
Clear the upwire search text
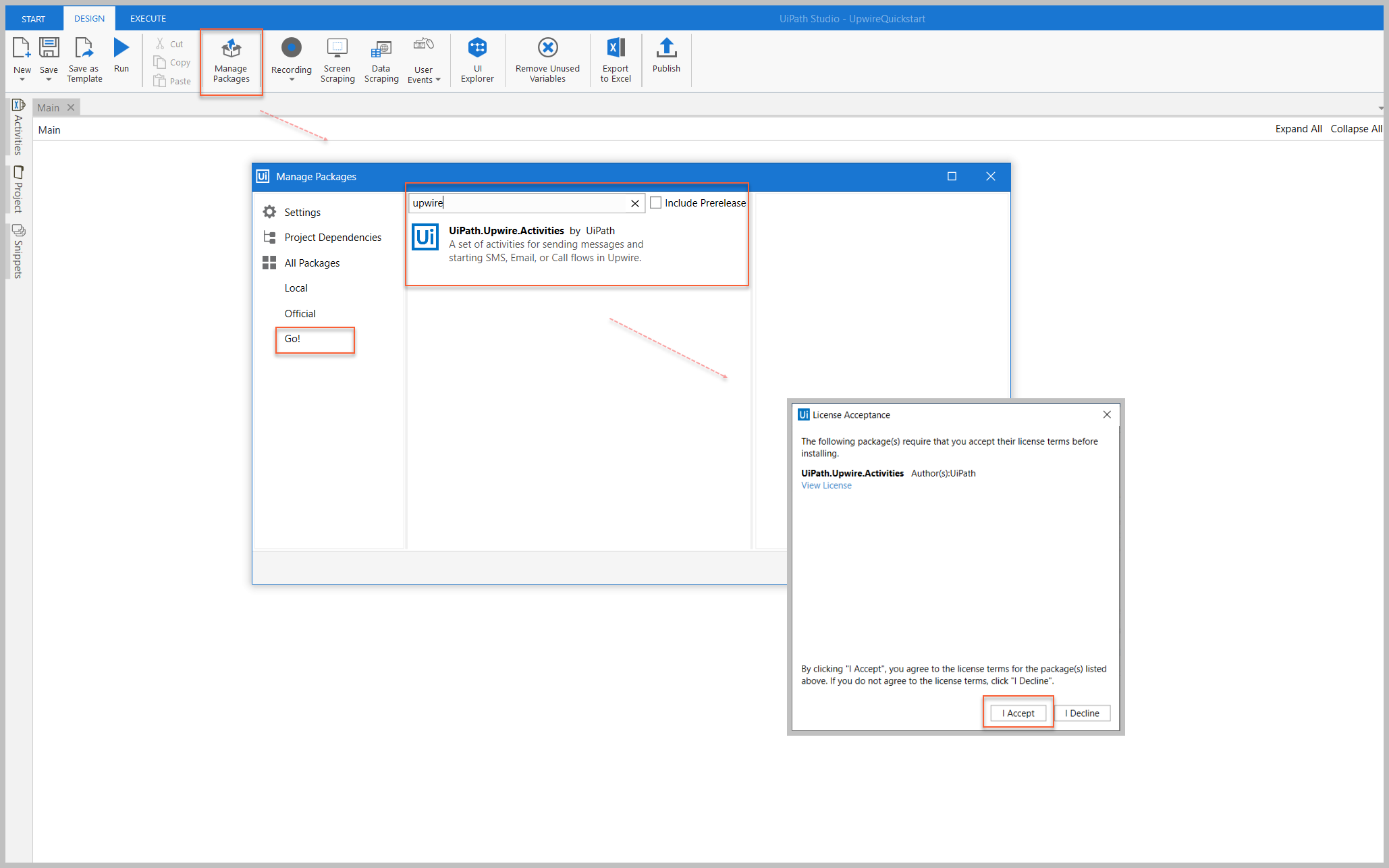point(635,203)
